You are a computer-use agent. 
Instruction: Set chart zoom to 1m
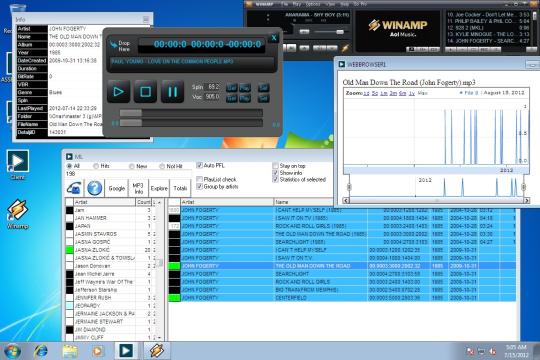[x=384, y=93]
